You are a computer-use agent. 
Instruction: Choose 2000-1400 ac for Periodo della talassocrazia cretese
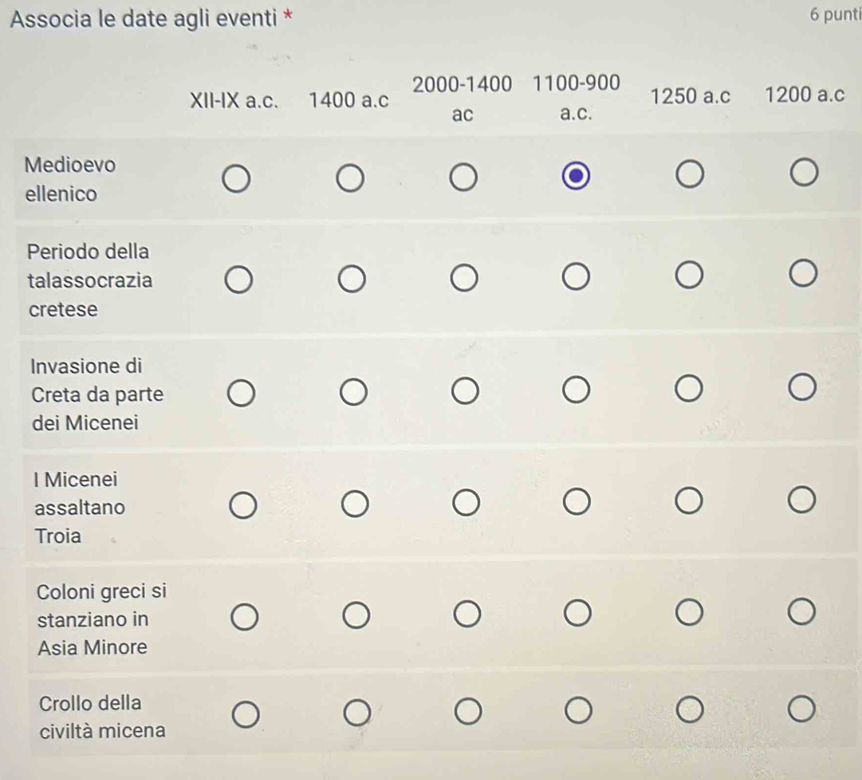(x=463, y=278)
